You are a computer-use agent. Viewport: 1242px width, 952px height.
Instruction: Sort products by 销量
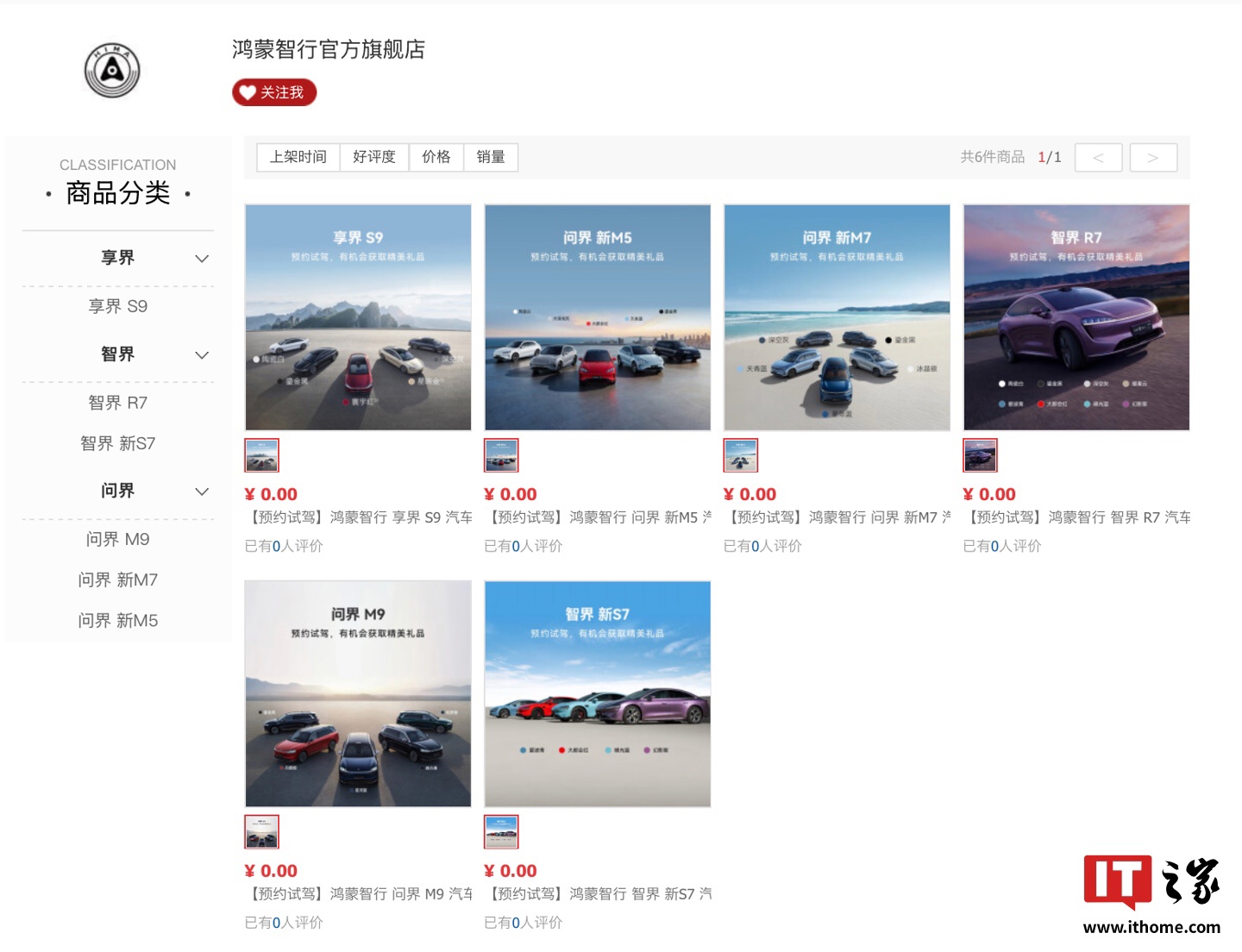point(491,157)
